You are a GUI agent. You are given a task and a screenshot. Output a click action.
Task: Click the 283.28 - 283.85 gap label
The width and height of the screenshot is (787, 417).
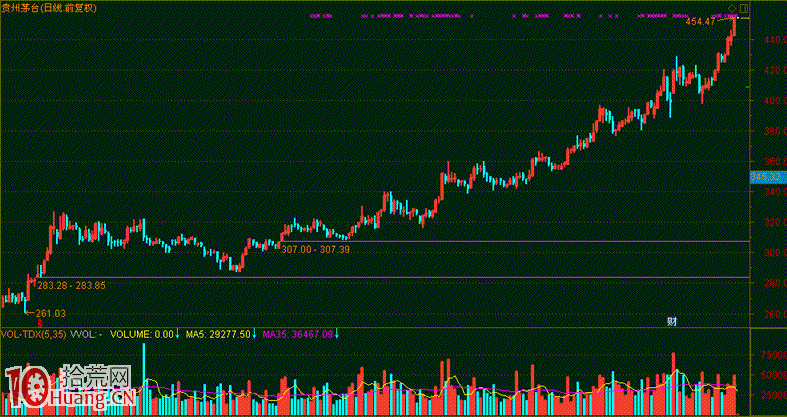71,285
